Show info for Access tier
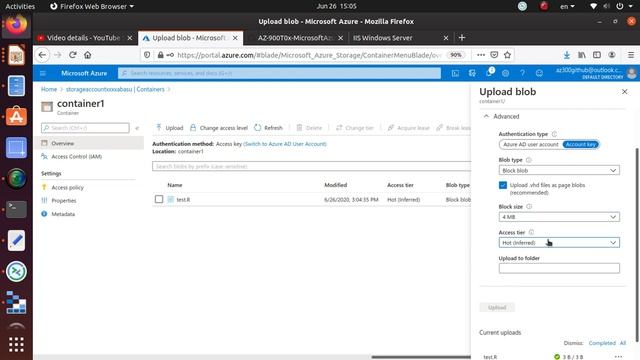The height and width of the screenshot is (360, 640). [531, 232]
